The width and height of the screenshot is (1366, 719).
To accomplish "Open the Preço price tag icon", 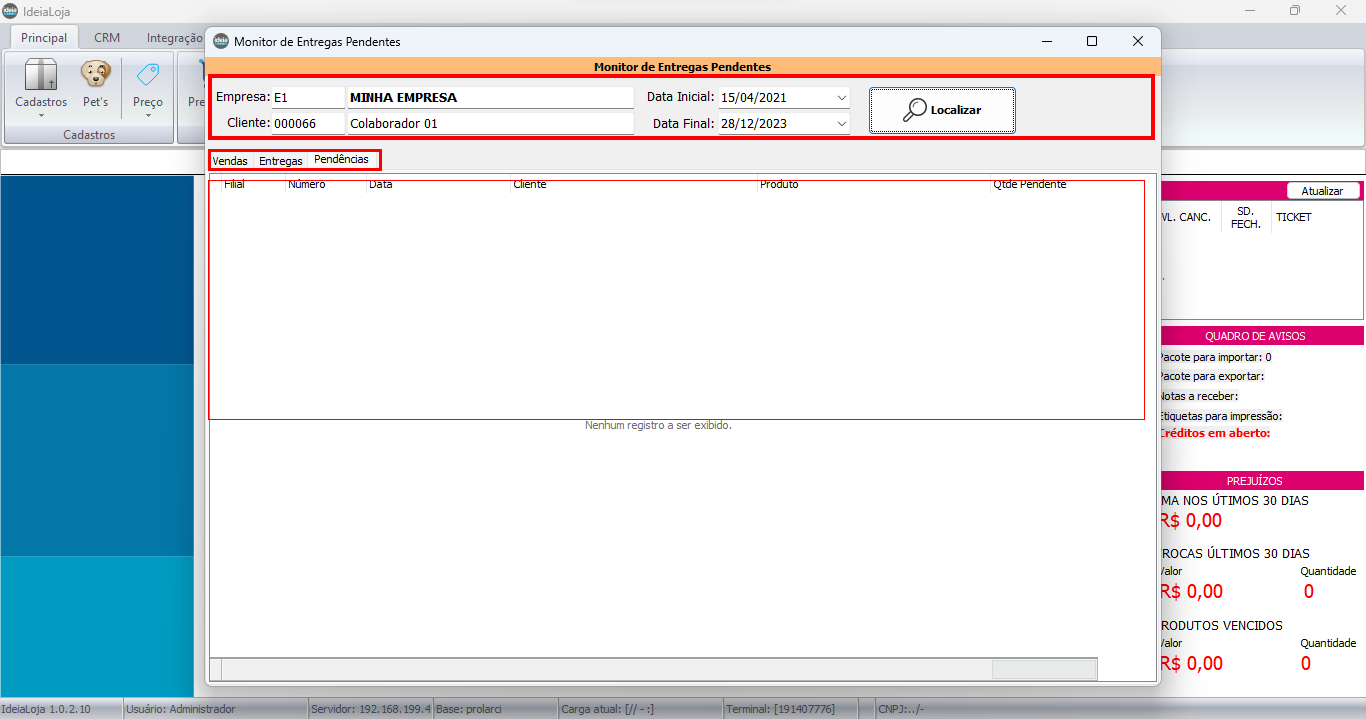I will coord(148,75).
